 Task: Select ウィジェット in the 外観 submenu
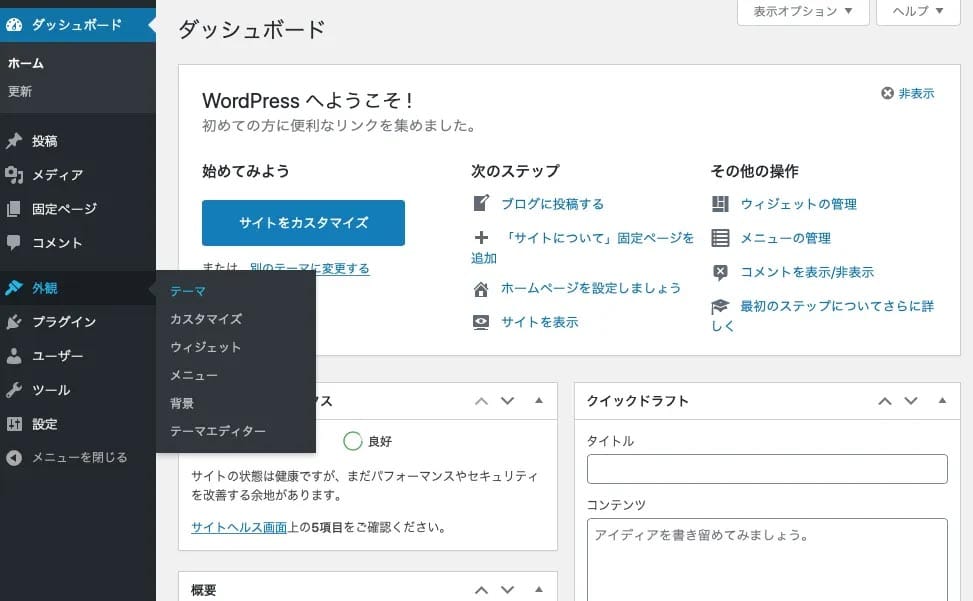tap(205, 347)
